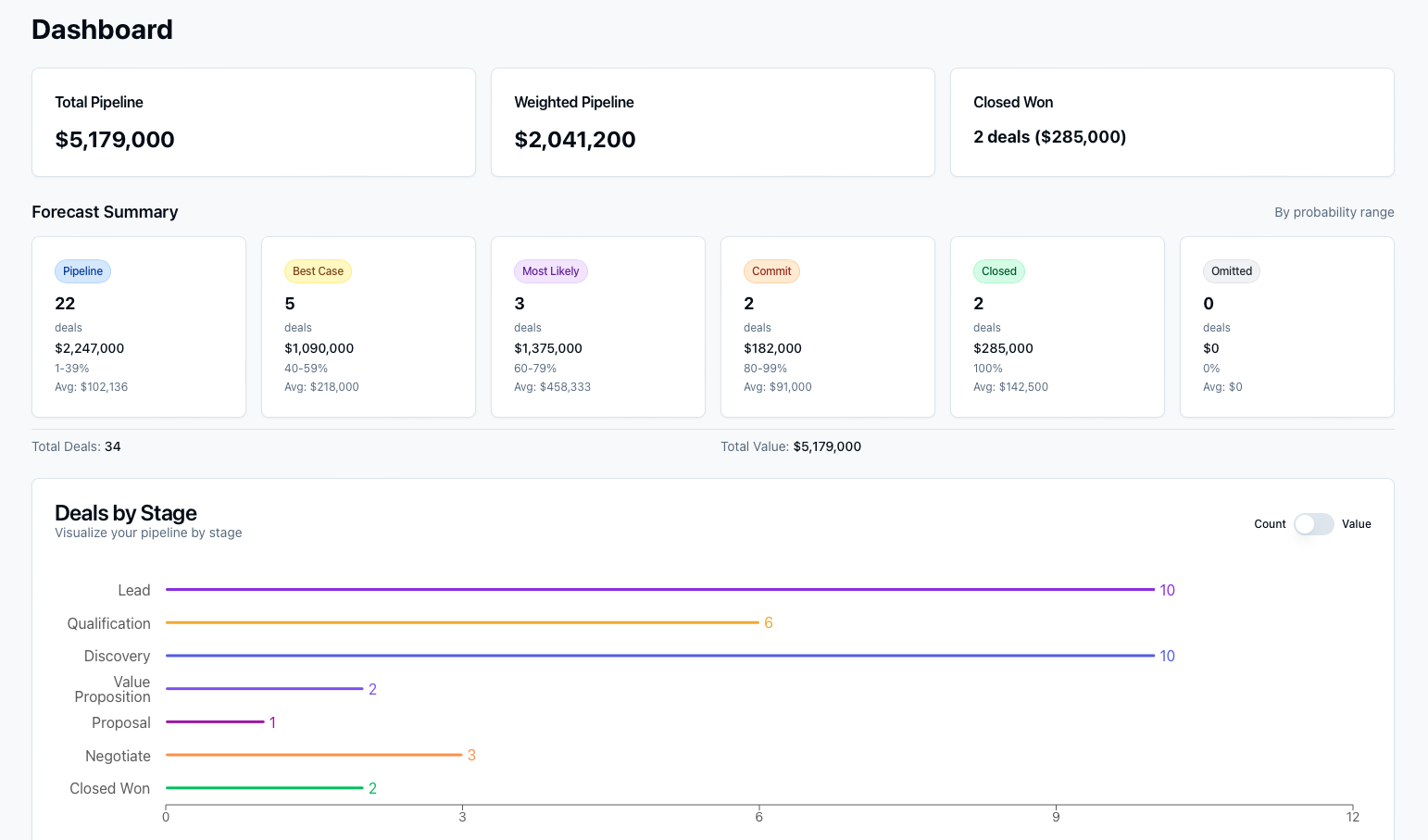Click the orange Qualification stage bar
The width and height of the screenshot is (1428, 840).
tap(462, 622)
